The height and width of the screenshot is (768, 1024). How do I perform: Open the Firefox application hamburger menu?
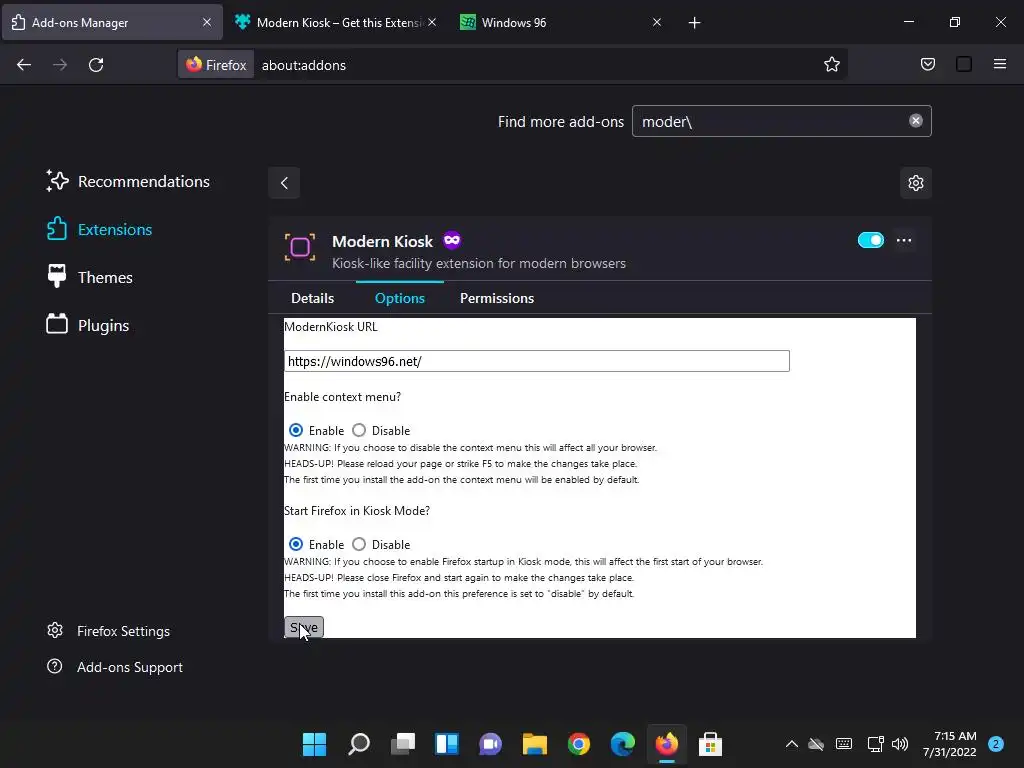click(1000, 64)
